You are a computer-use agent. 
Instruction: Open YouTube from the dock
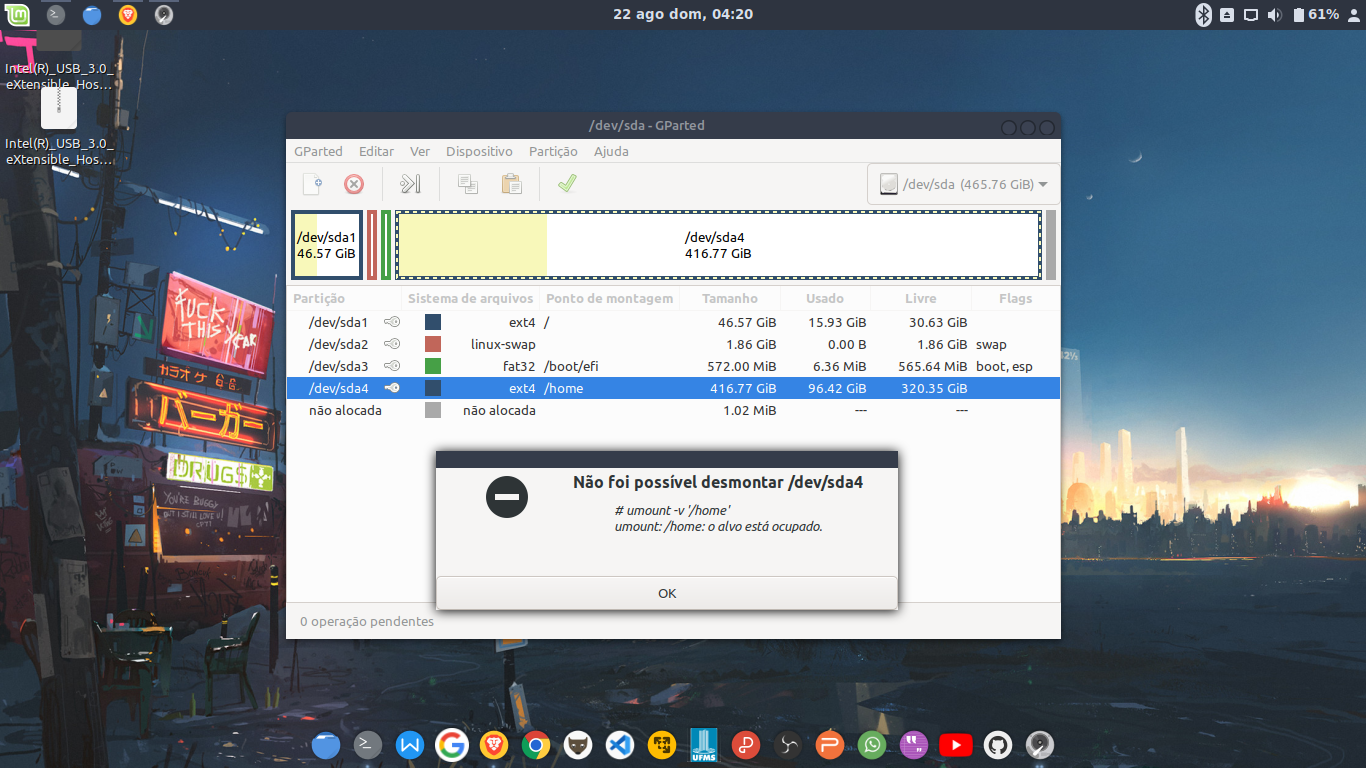pyautogui.click(x=956, y=745)
